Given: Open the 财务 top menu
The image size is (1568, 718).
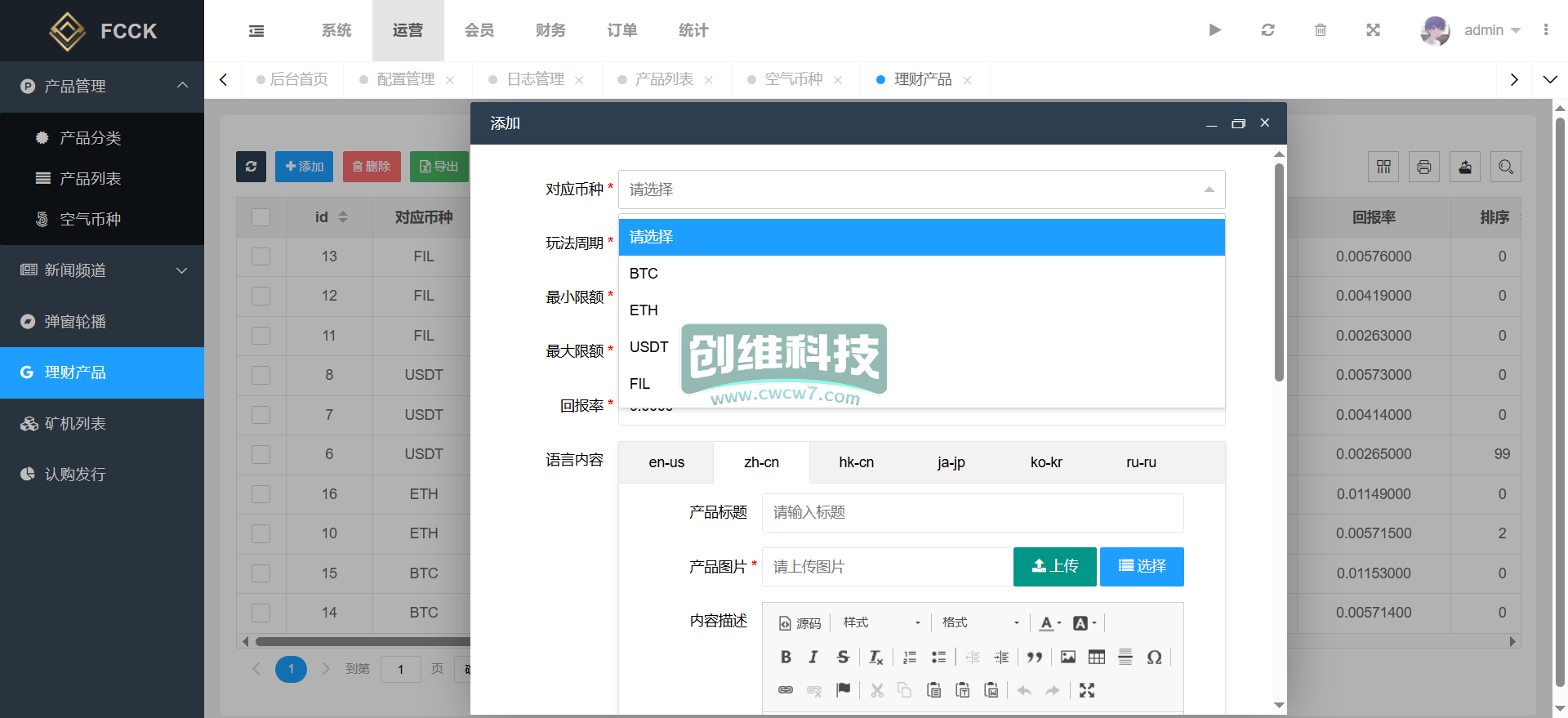Looking at the screenshot, I should coord(550,30).
